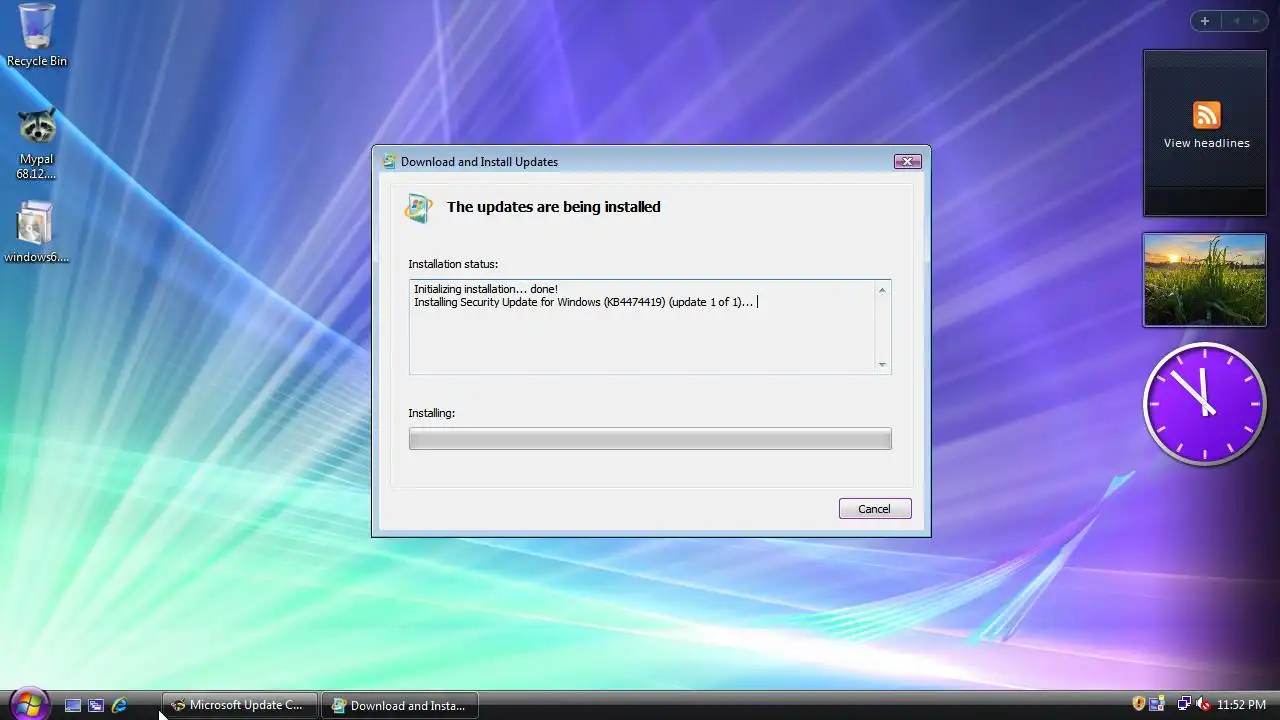Click 'The updates are being installed' heading
The width and height of the screenshot is (1280, 720).
[x=553, y=207]
